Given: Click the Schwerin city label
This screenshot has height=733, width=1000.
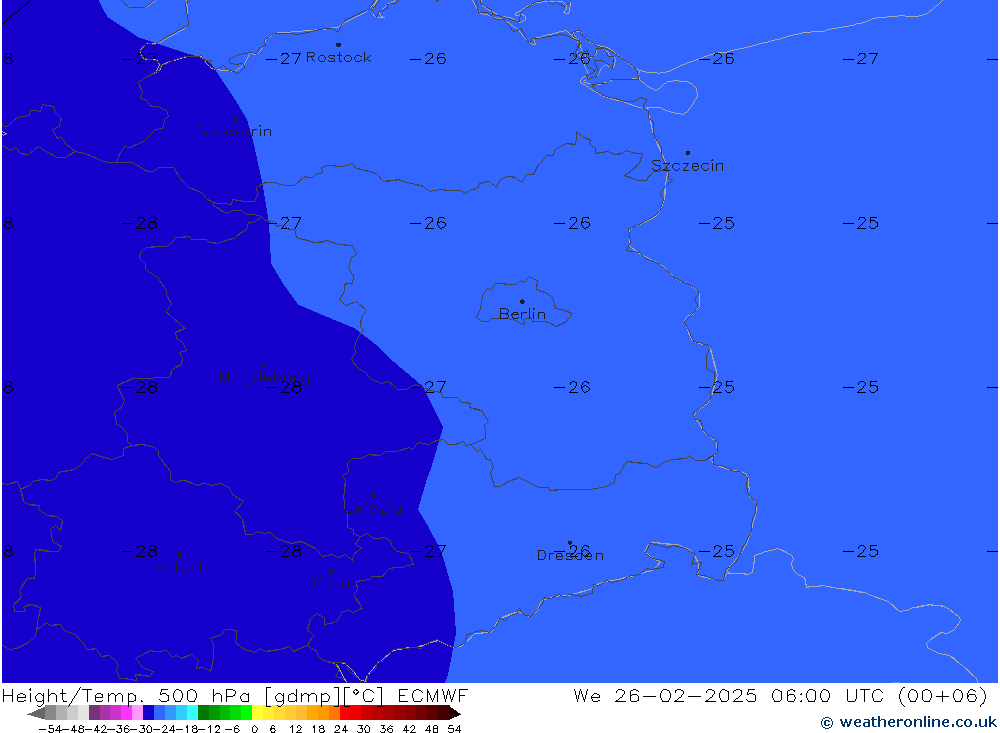Looking at the screenshot, I should click(x=235, y=131).
